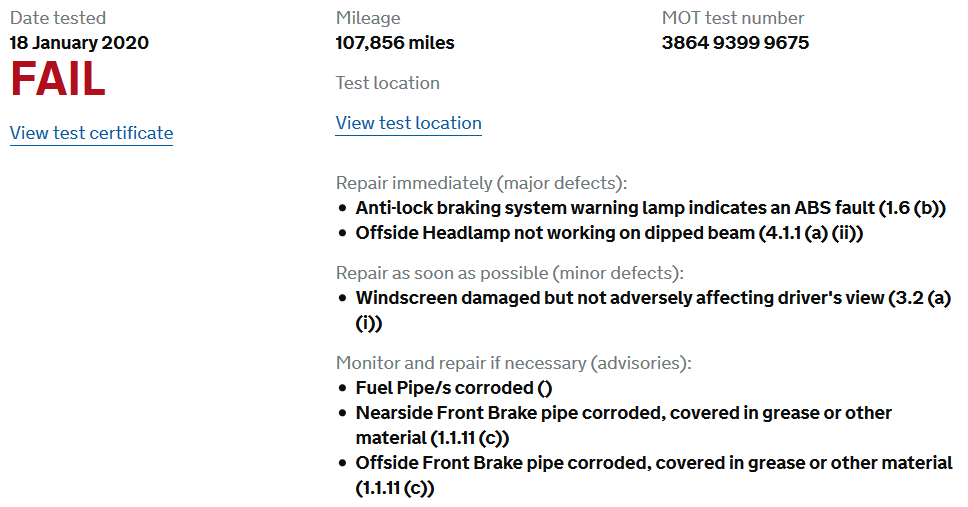968x507 pixels.
Task: Click the Date tested label
Action: 58,18
